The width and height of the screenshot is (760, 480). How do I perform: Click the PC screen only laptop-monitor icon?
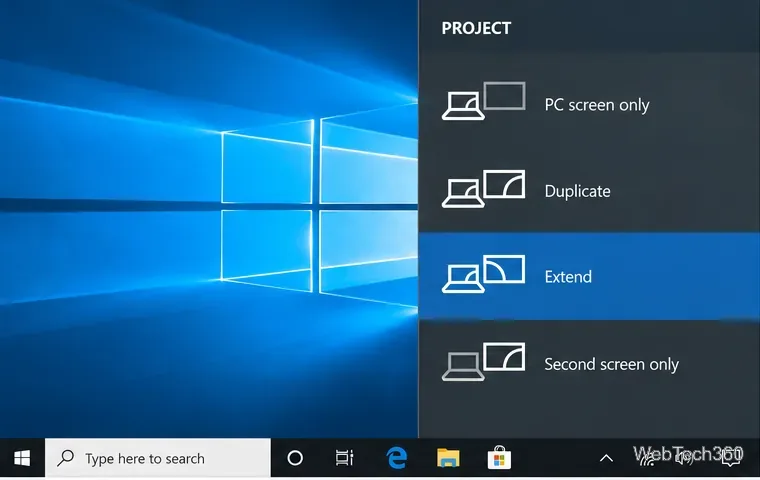pos(483,101)
